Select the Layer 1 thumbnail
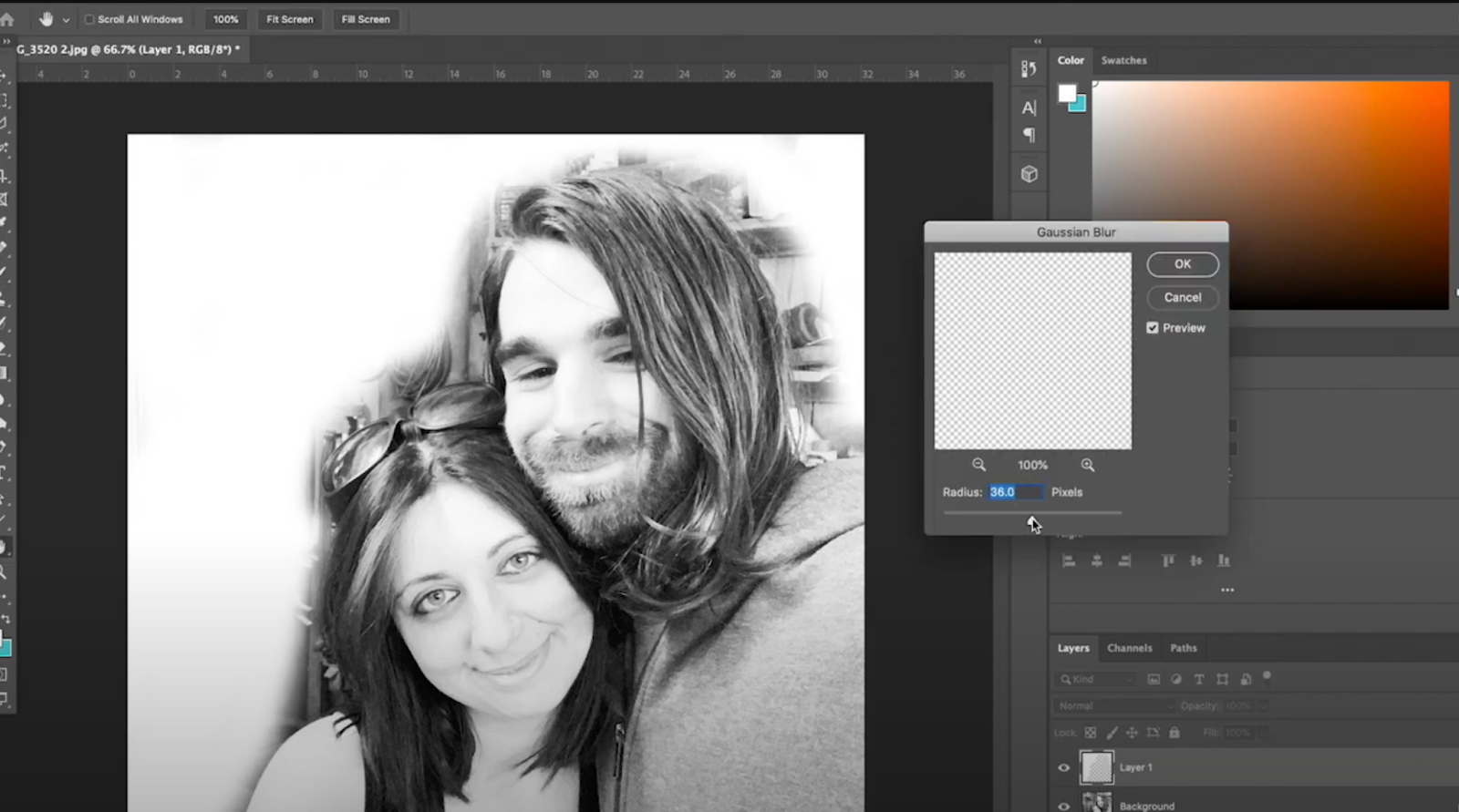1459x812 pixels. pos(1096,767)
